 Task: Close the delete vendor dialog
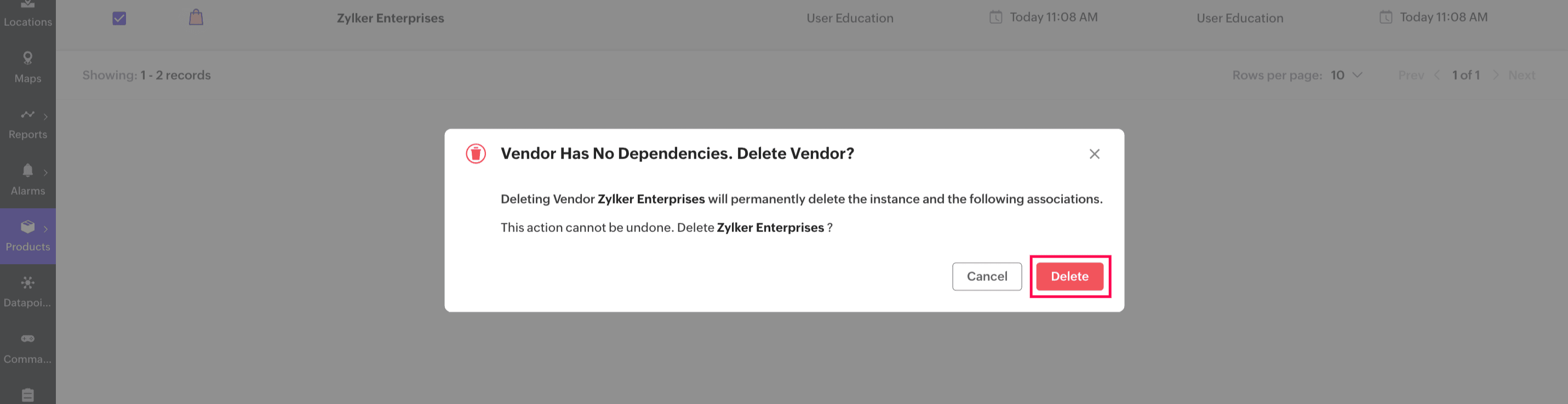click(x=1094, y=154)
